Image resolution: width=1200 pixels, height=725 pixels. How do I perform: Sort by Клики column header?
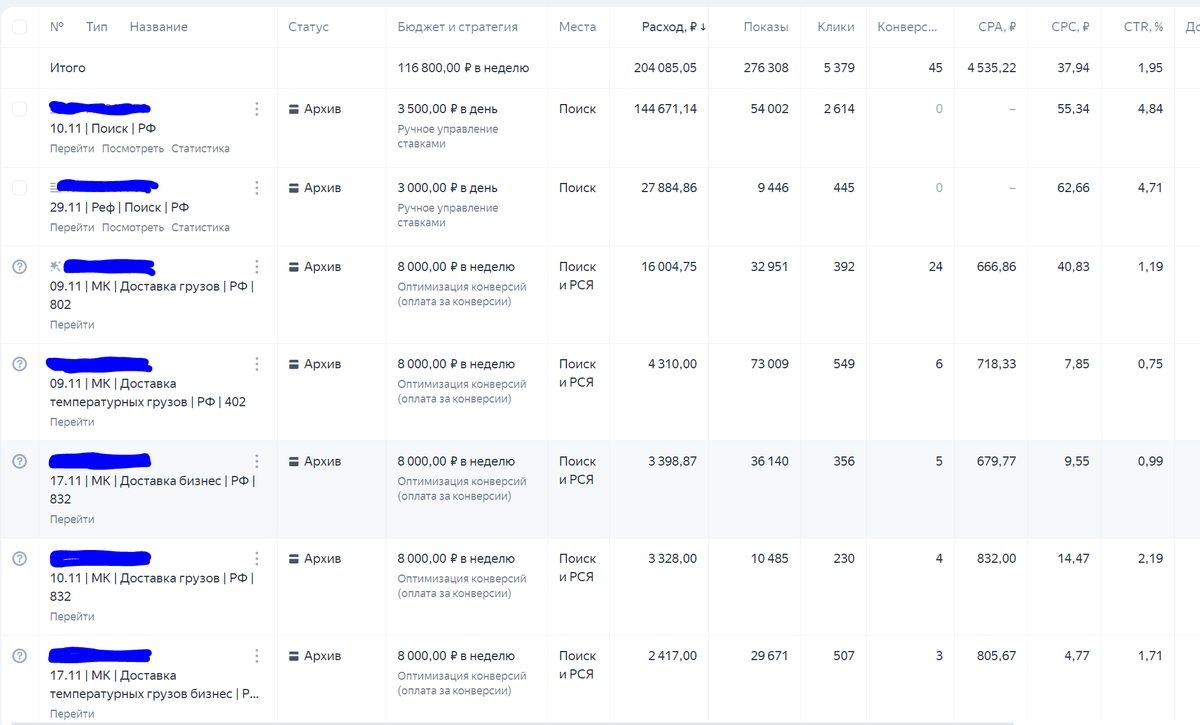pyautogui.click(x=836, y=27)
